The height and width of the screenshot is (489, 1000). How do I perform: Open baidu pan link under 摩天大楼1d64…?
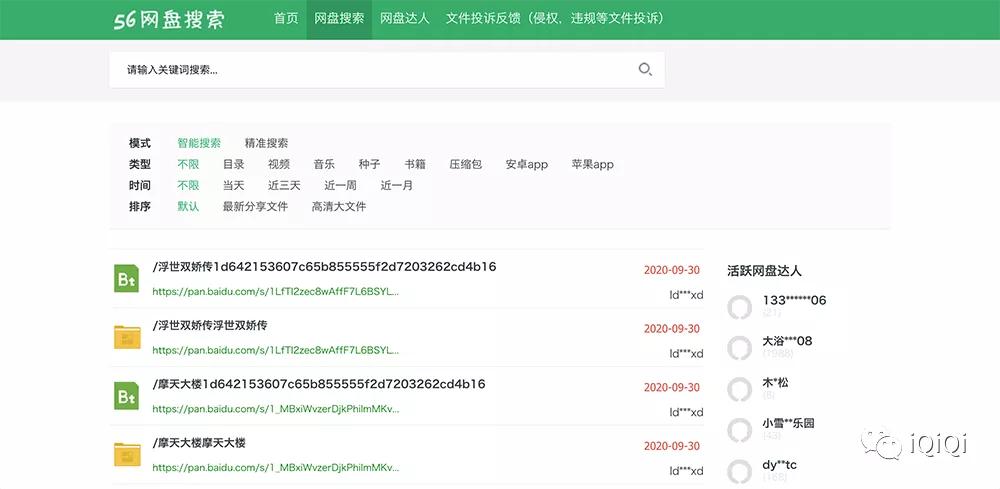point(276,409)
